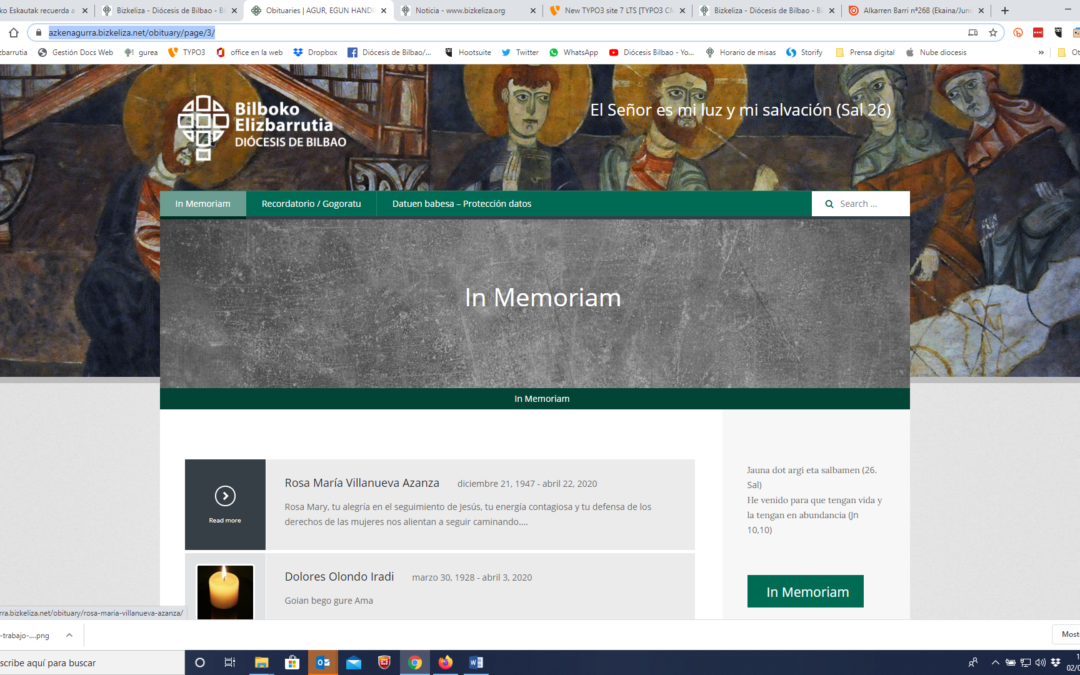1080x675 pixels.
Task: Open TYPO3 bookmark
Action: (x=187, y=52)
